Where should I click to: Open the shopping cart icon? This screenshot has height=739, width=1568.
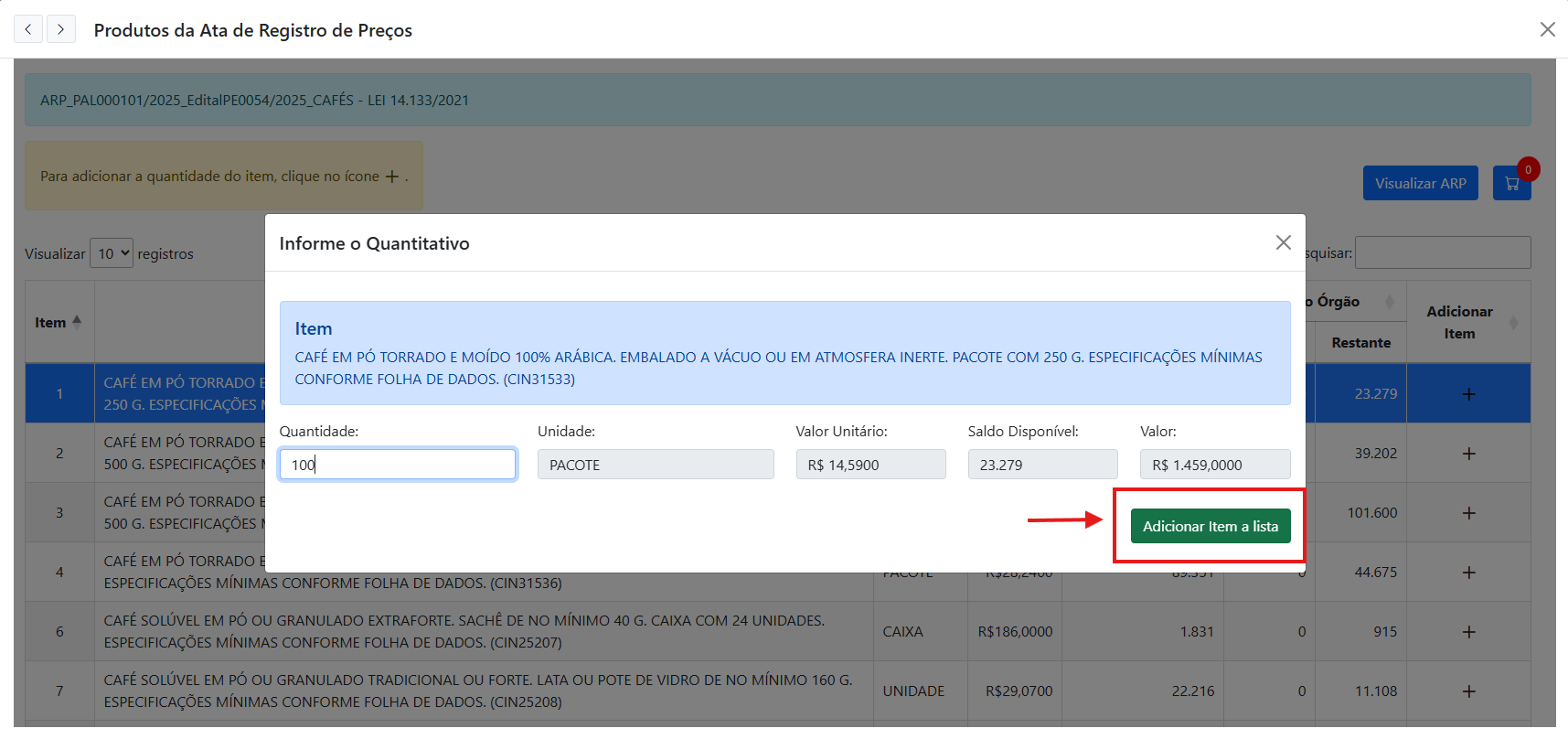click(x=1511, y=183)
